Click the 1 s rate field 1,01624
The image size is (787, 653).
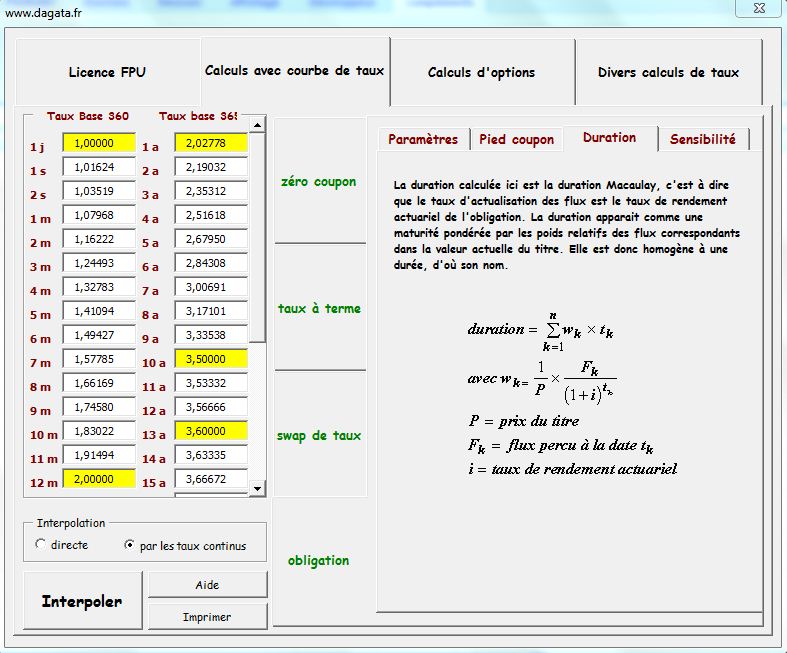pyautogui.click(x=99, y=167)
